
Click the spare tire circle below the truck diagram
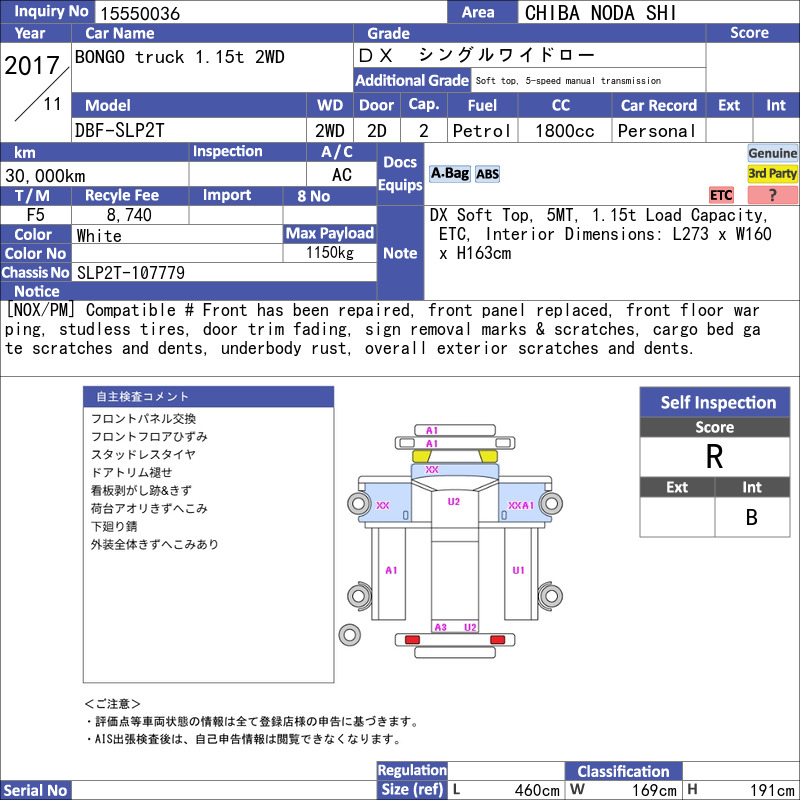pyautogui.click(x=349, y=635)
